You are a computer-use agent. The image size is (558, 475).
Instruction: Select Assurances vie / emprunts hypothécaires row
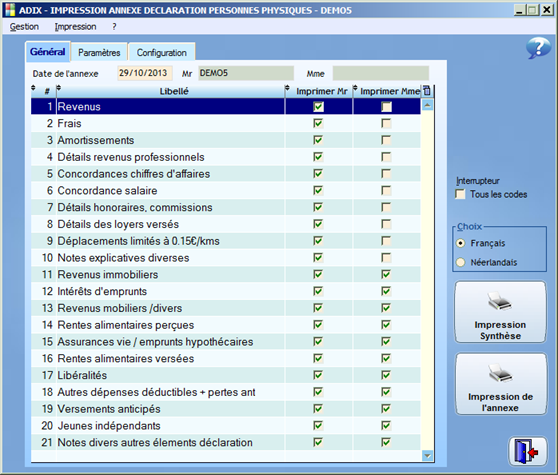(x=226, y=342)
